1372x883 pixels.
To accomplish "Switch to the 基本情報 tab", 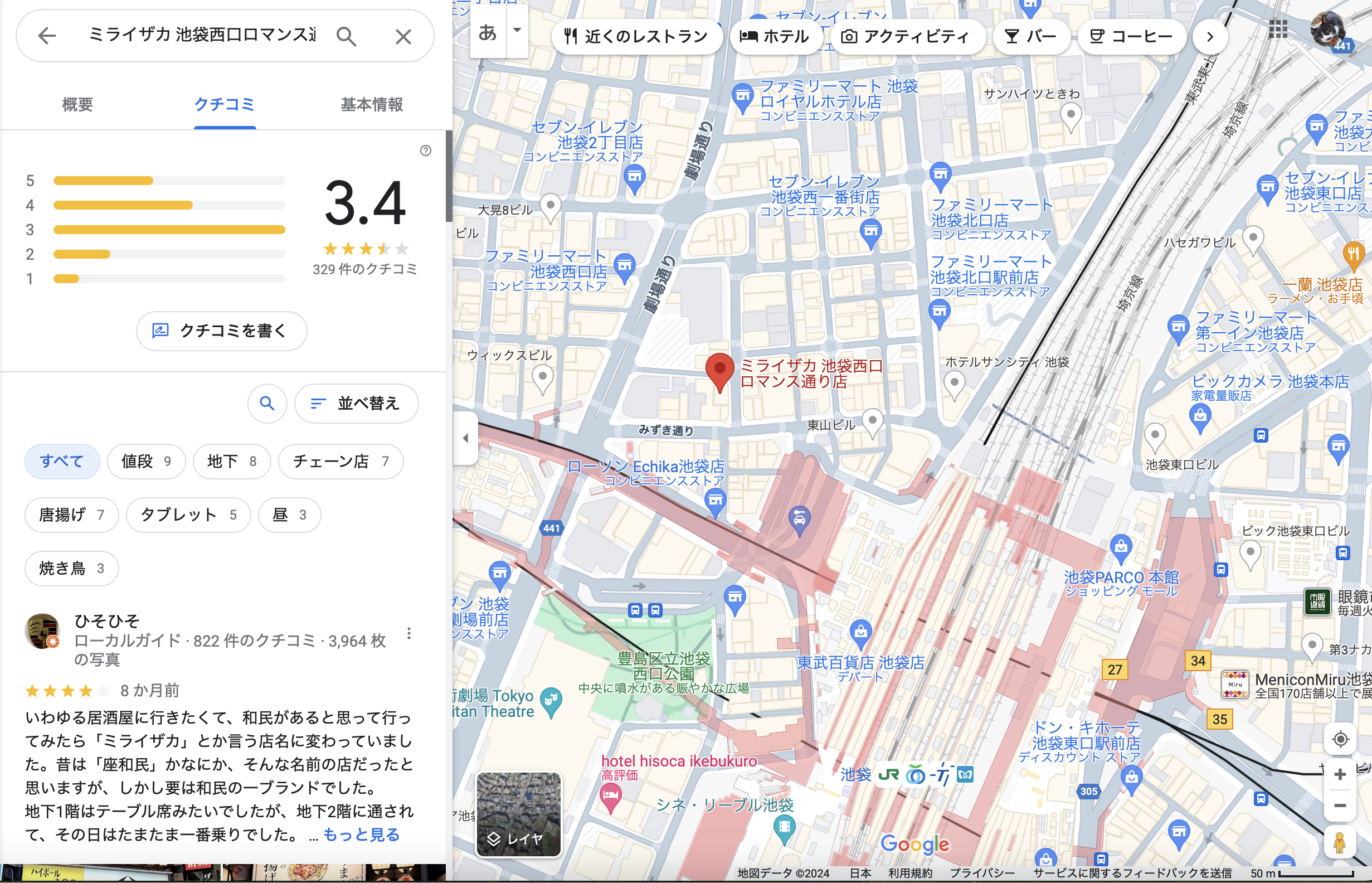I will pos(371,104).
